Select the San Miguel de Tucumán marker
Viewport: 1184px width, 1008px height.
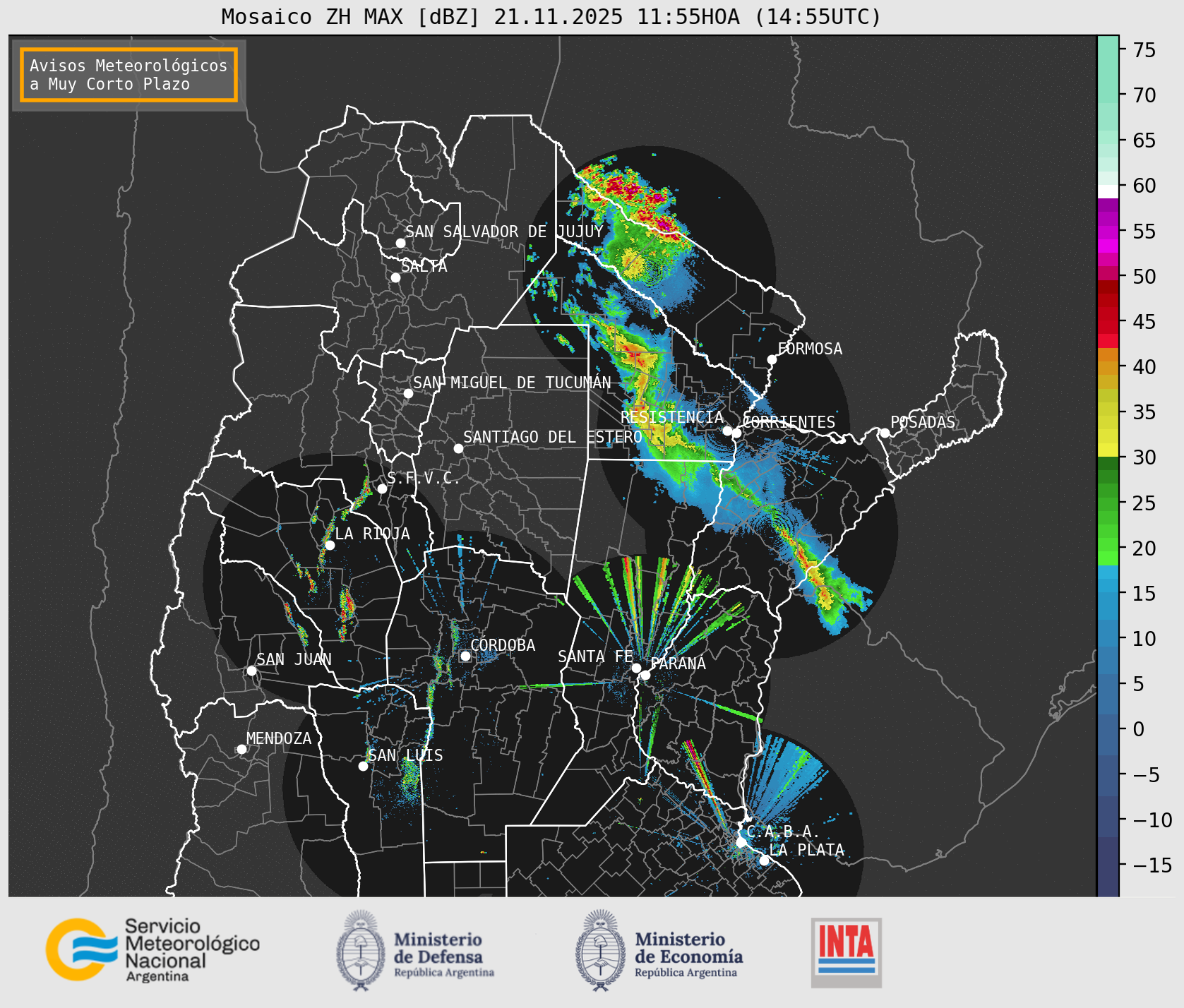pos(408,393)
